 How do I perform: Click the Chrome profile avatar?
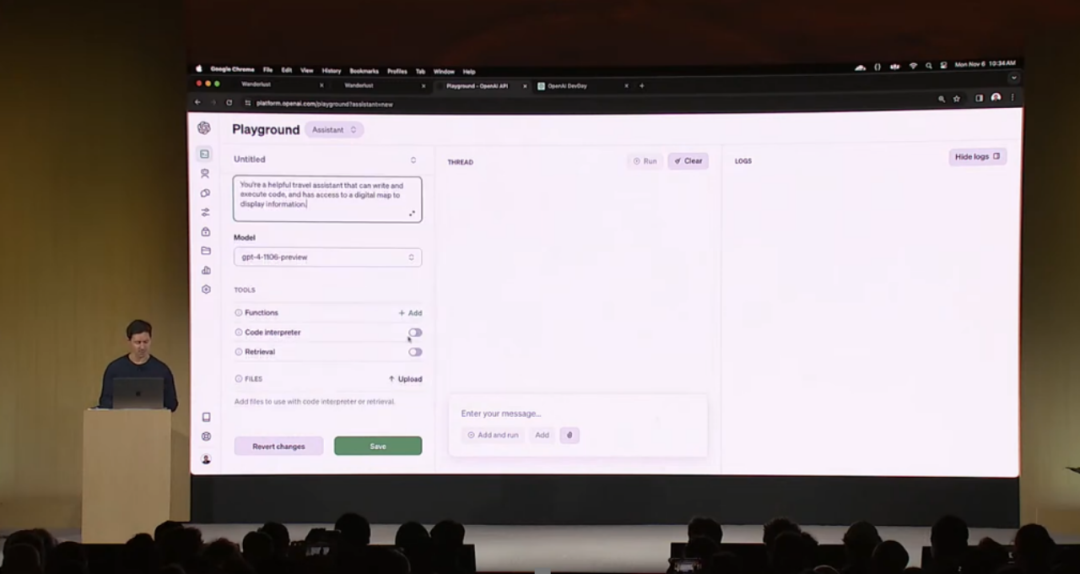click(x=995, y=98)
